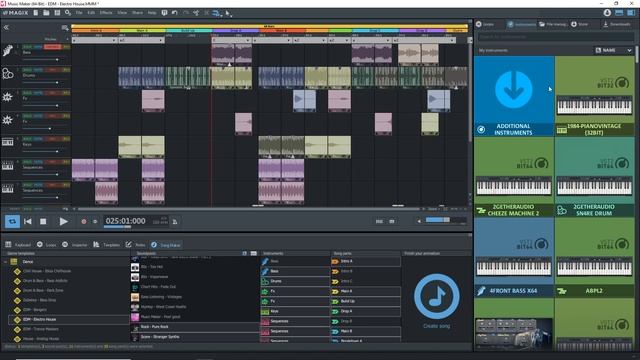The width and height of the screenshot is (640, 360).
Task: Open the Help menu
Action: pos(152,13)
